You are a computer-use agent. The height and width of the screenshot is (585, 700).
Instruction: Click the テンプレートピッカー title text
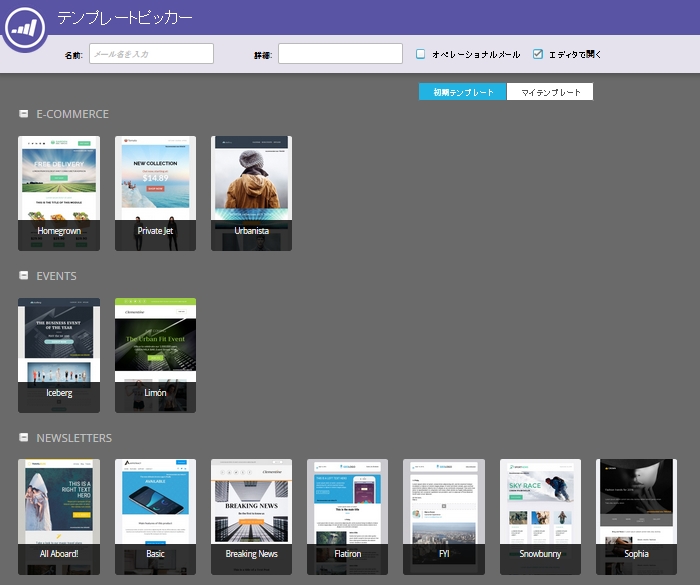[x=125, y=18]
